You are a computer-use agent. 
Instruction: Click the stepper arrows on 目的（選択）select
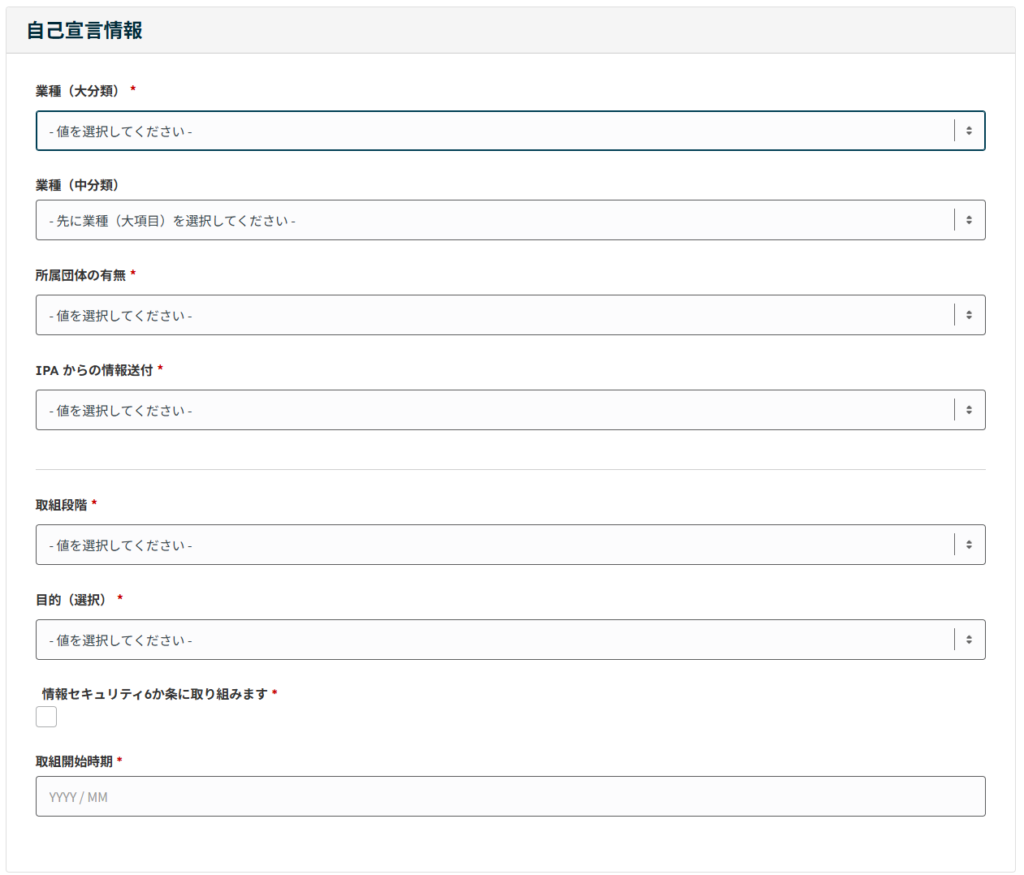click(967, 639)
